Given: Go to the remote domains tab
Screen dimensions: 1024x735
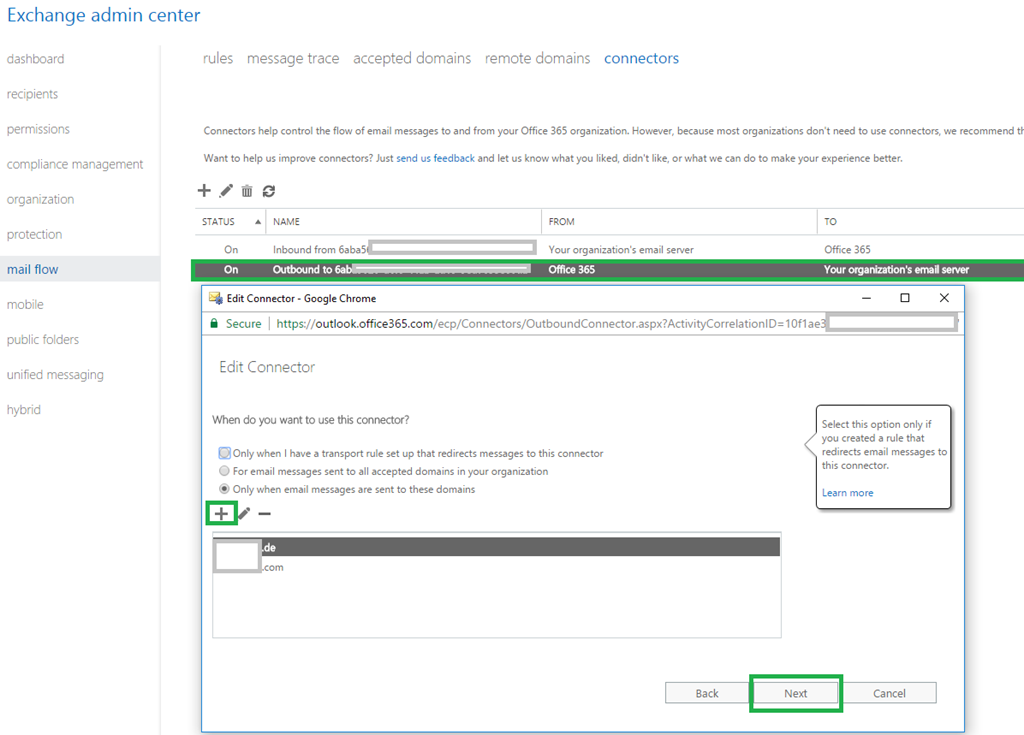Looking at the screenshot, I should click(537, 58).
